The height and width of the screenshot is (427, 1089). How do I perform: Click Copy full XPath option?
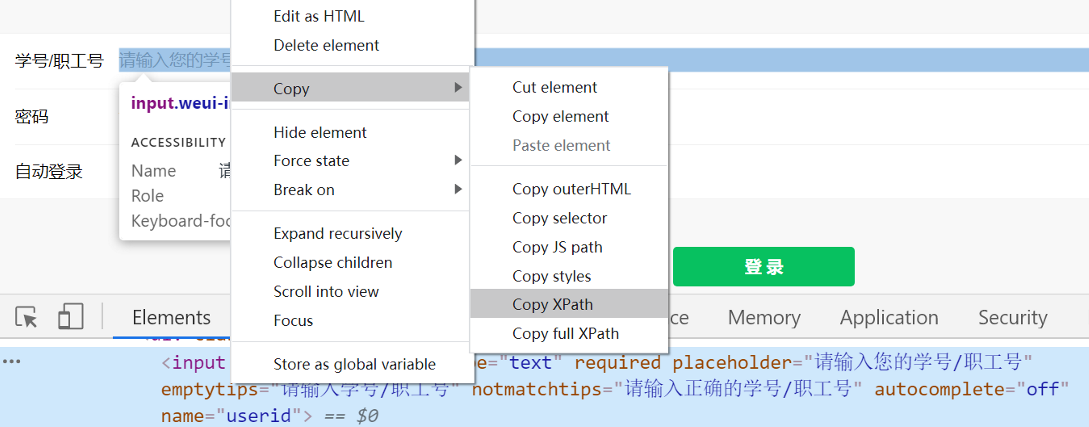(565, 333)
